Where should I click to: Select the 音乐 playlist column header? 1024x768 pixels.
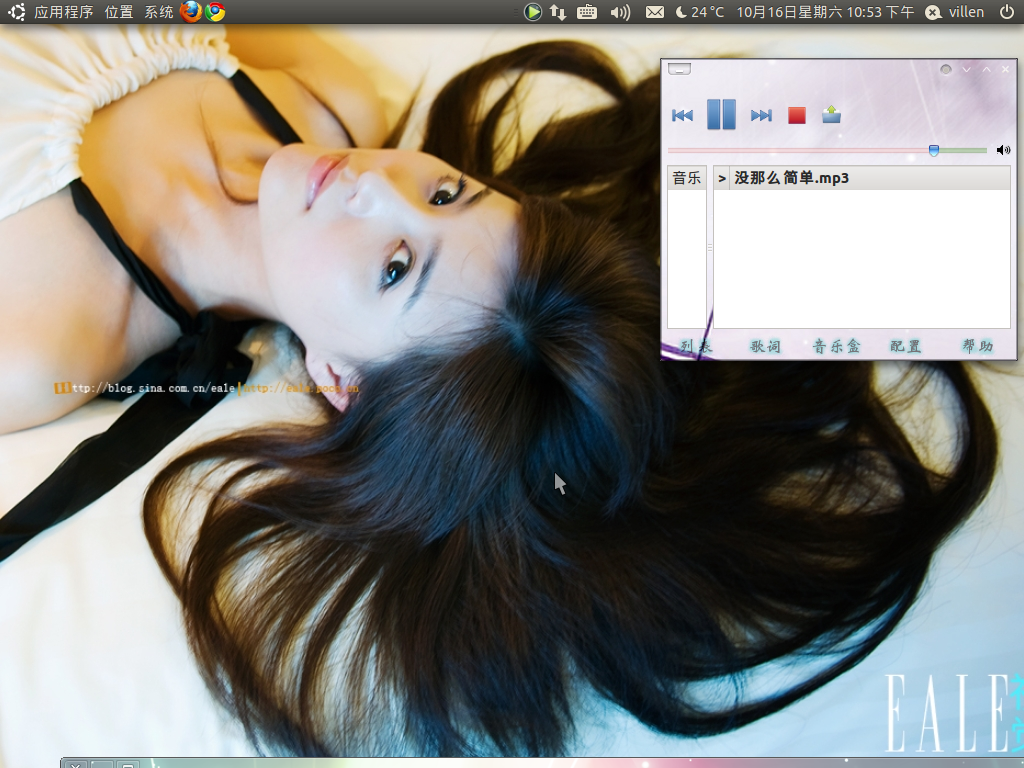click(x=686, y=178)
